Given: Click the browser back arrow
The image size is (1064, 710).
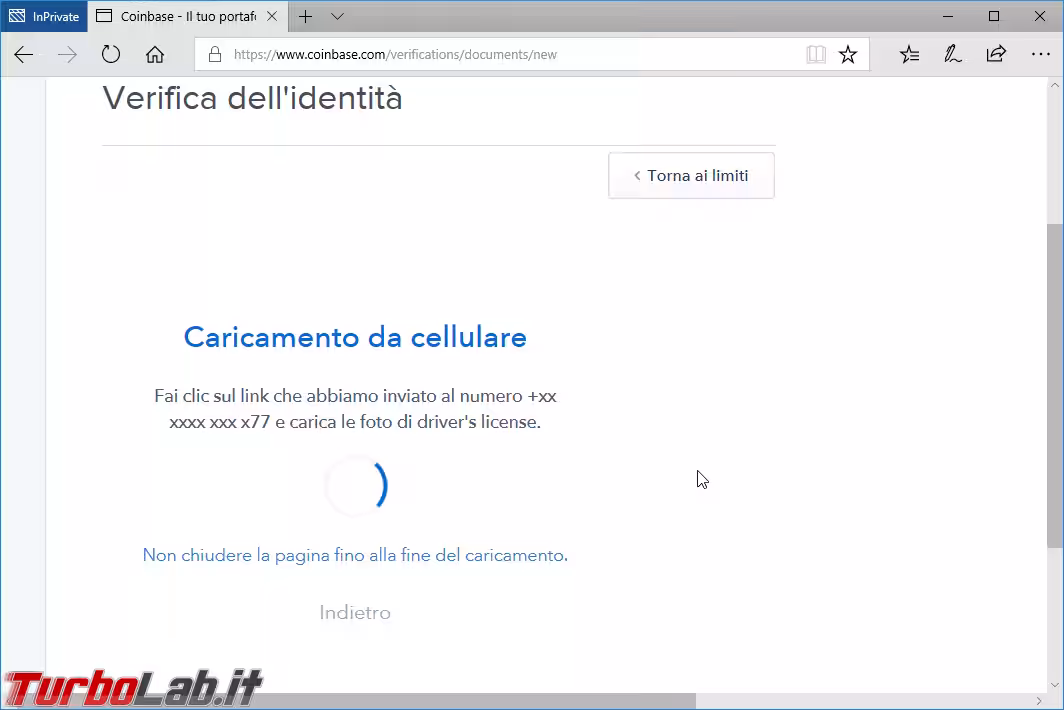Looking at the screenshot, I should click(24, 55).
